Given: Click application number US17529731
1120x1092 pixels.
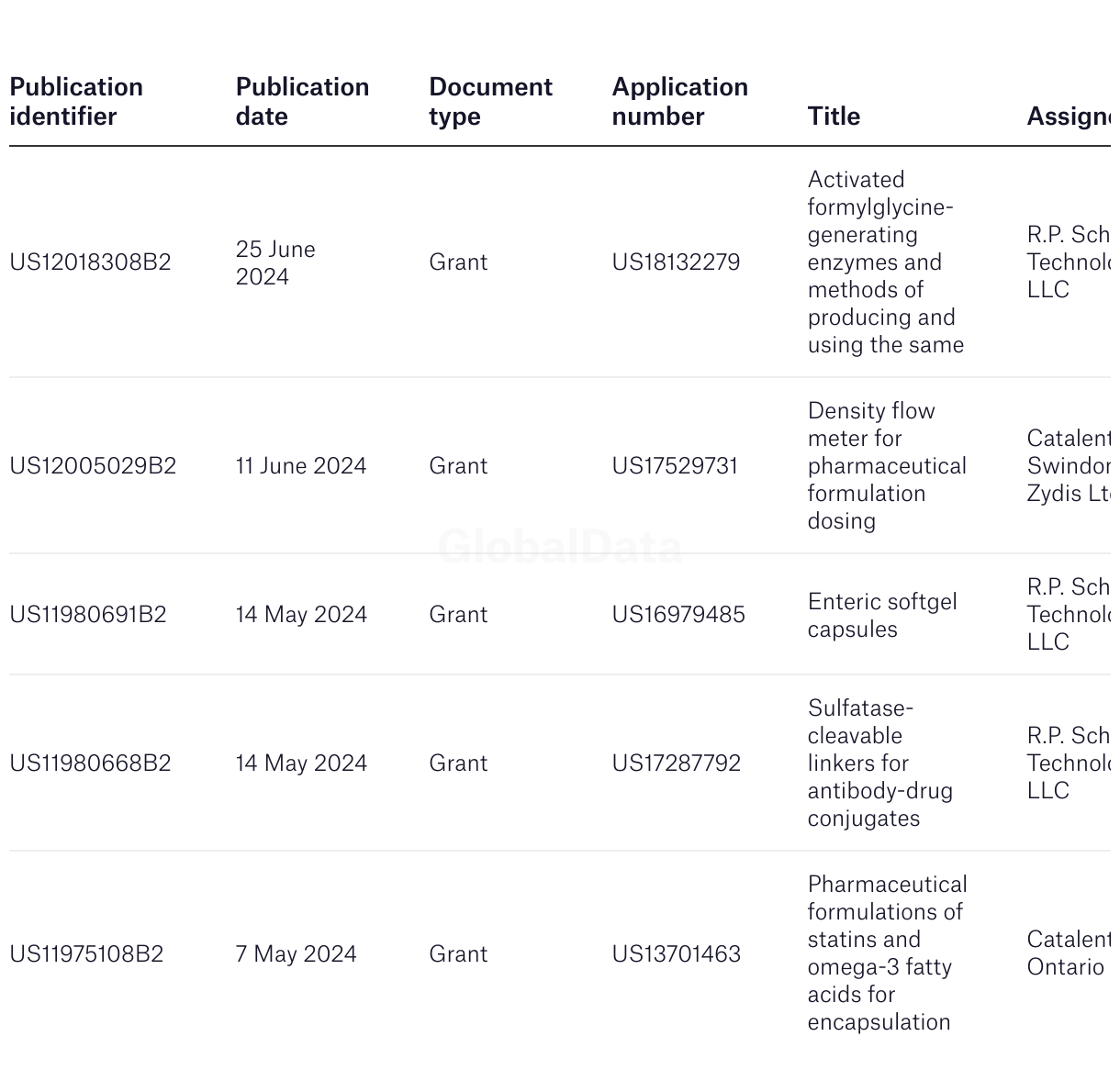Looking at the screenshot, I should point(675,466).
